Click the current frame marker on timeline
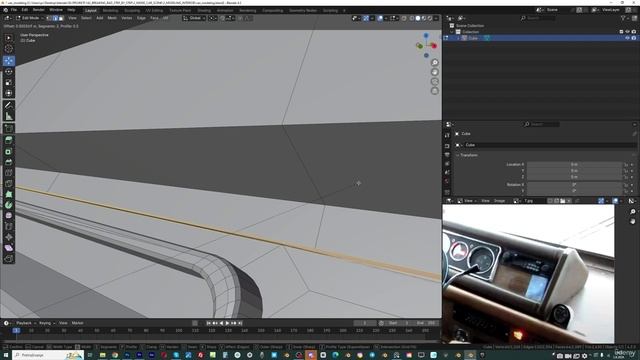The image size is (640, 360). pos(16,330)
